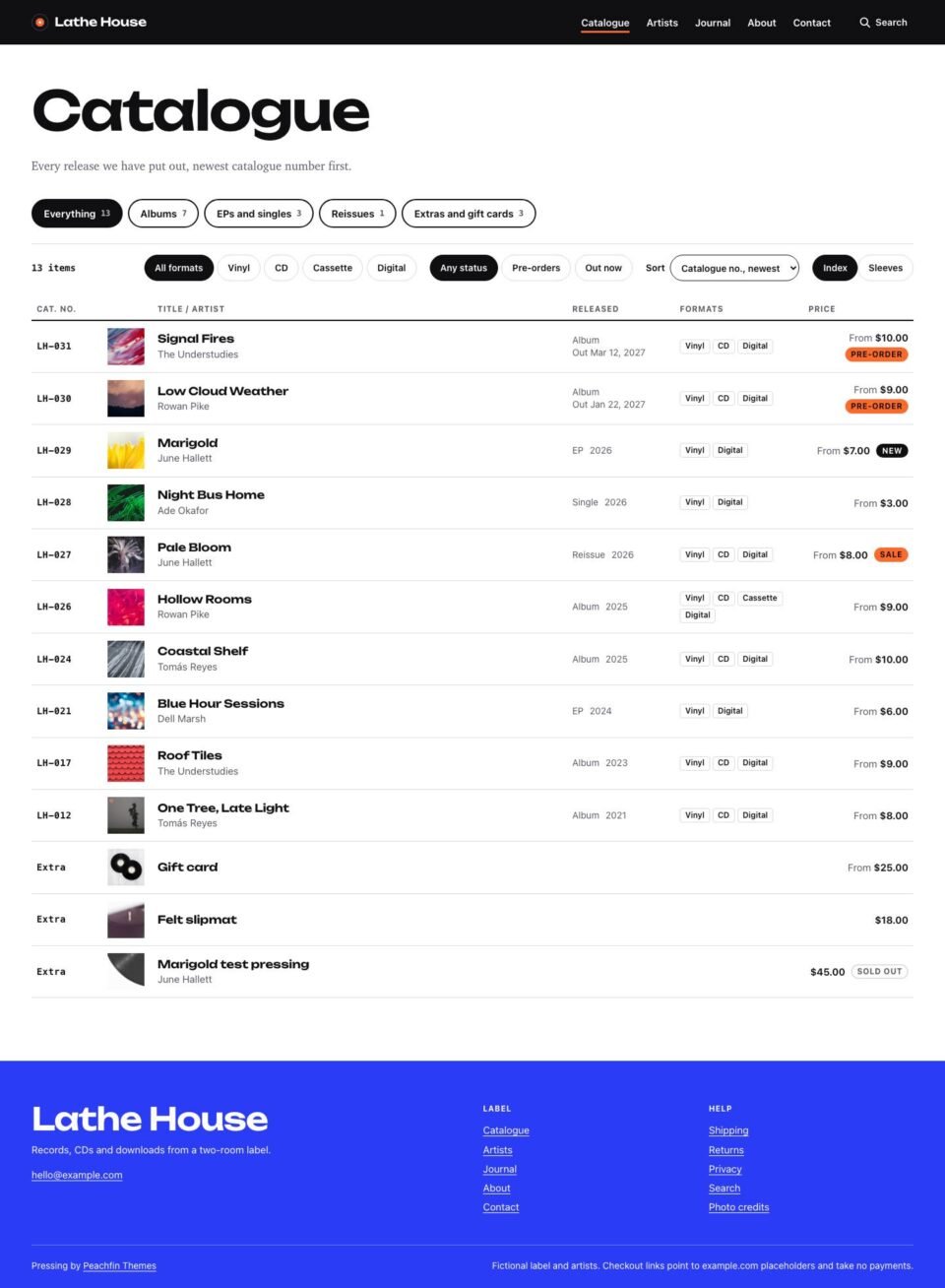Open the Marigold EP yellow flower cover
Screen dimensions: 945x1288
(126, 451)
